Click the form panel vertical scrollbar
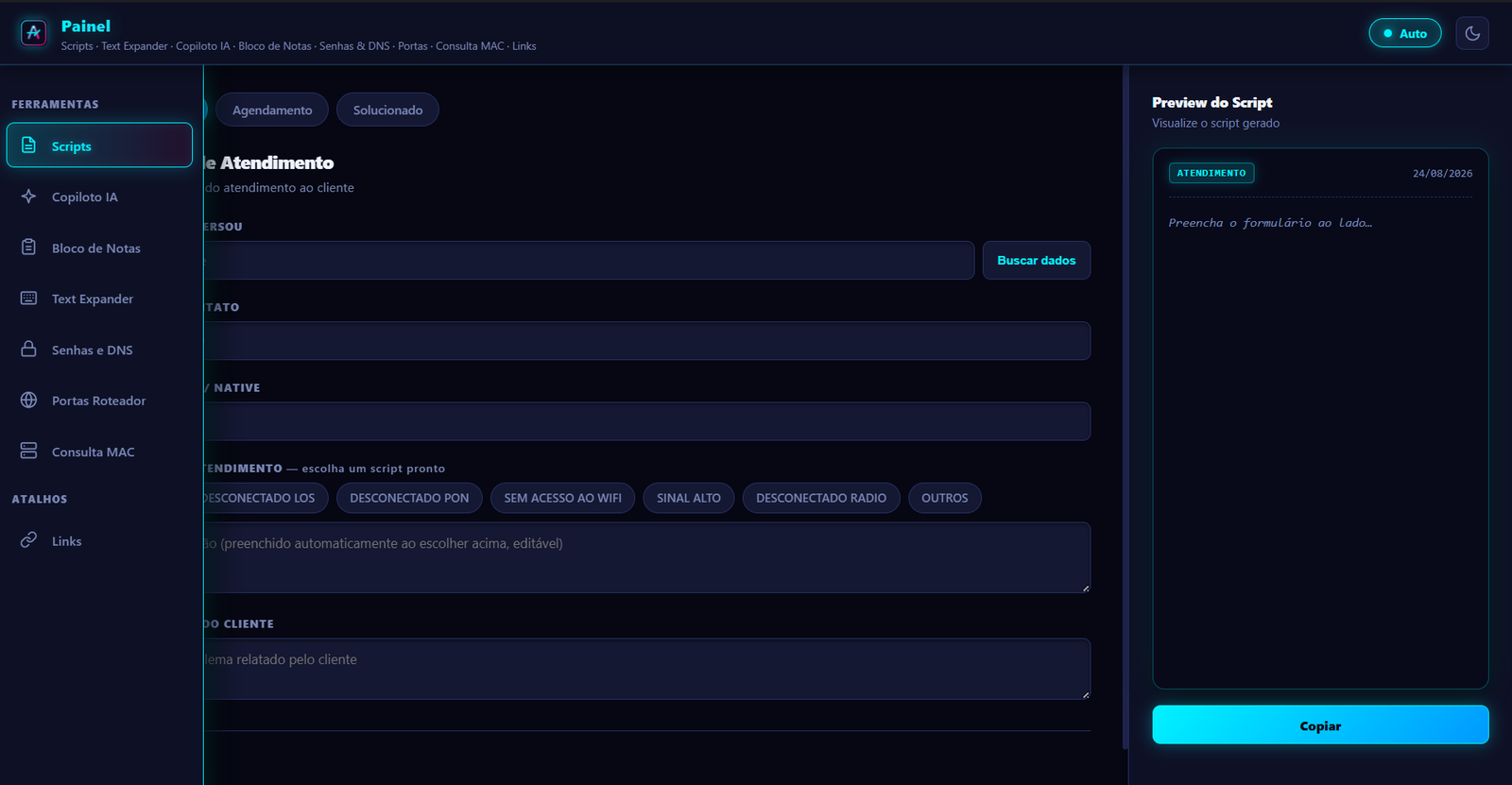Image resolution: width=1512 pixels, height=785 pixels. (1125, 406)
